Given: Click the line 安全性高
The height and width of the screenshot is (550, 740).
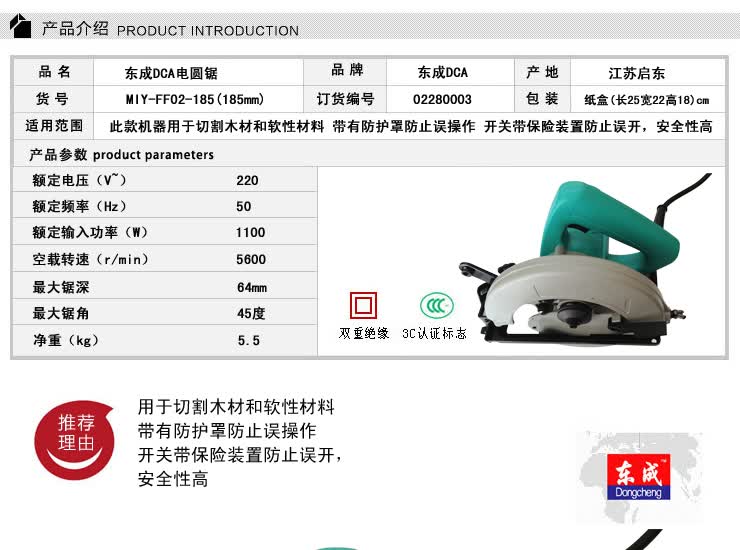Looking at the screenshot, I should coord(173,479).
